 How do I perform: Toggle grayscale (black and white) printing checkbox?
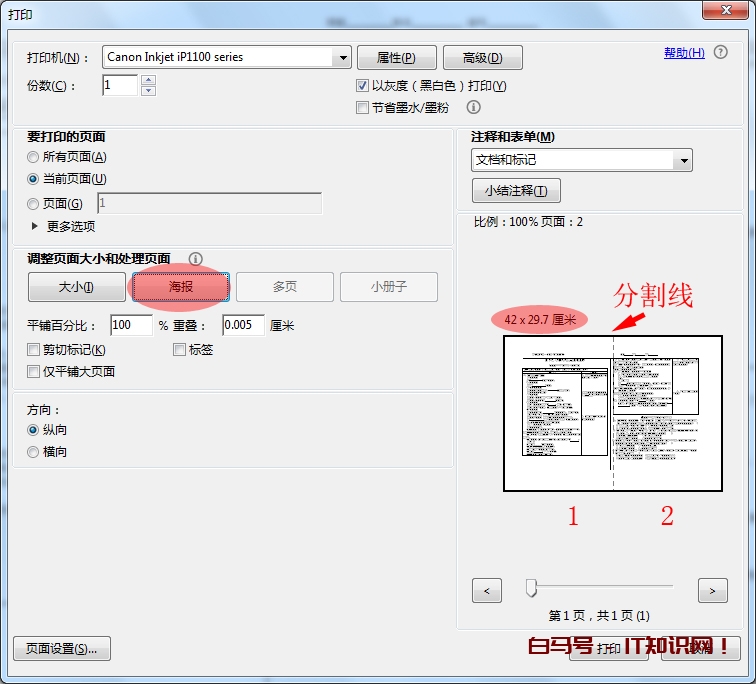click(362, 86)
